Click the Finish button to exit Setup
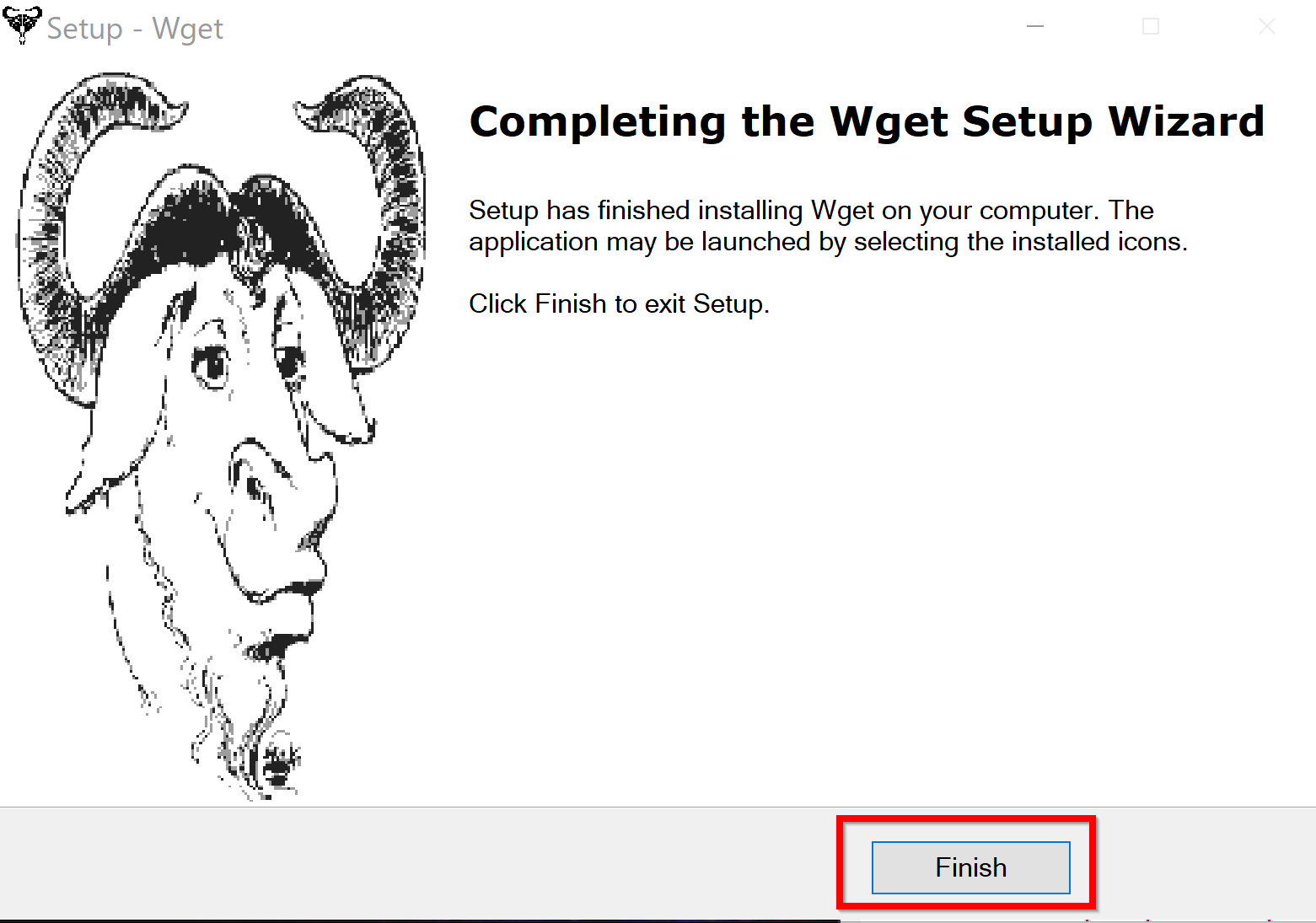Viewport: 1316px width, 923px height. [970, 867]
